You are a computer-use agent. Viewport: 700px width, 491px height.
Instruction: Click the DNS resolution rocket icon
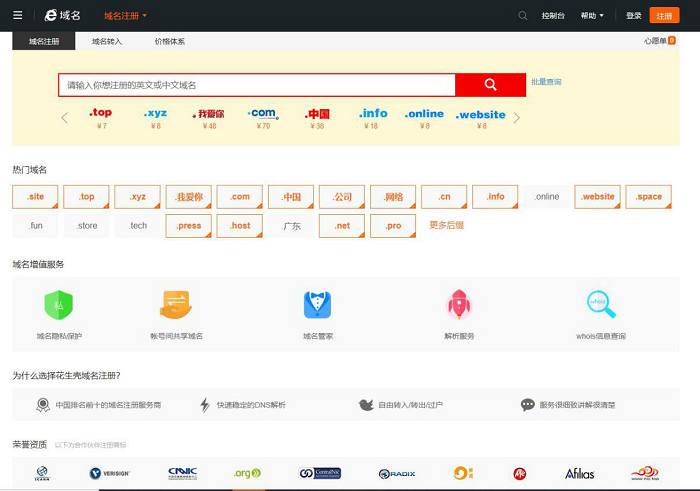coord(459,304)
